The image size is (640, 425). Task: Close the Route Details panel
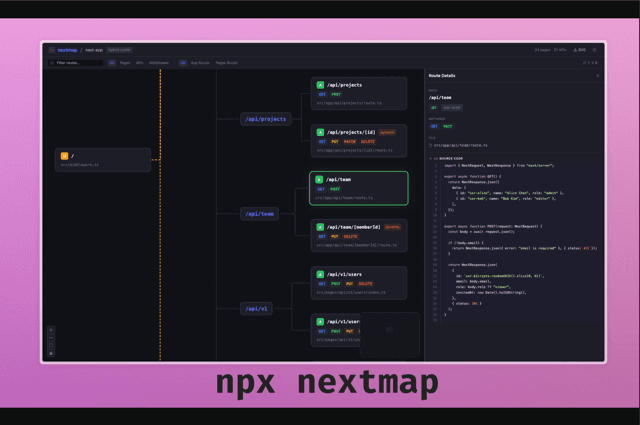coord(598,76)
